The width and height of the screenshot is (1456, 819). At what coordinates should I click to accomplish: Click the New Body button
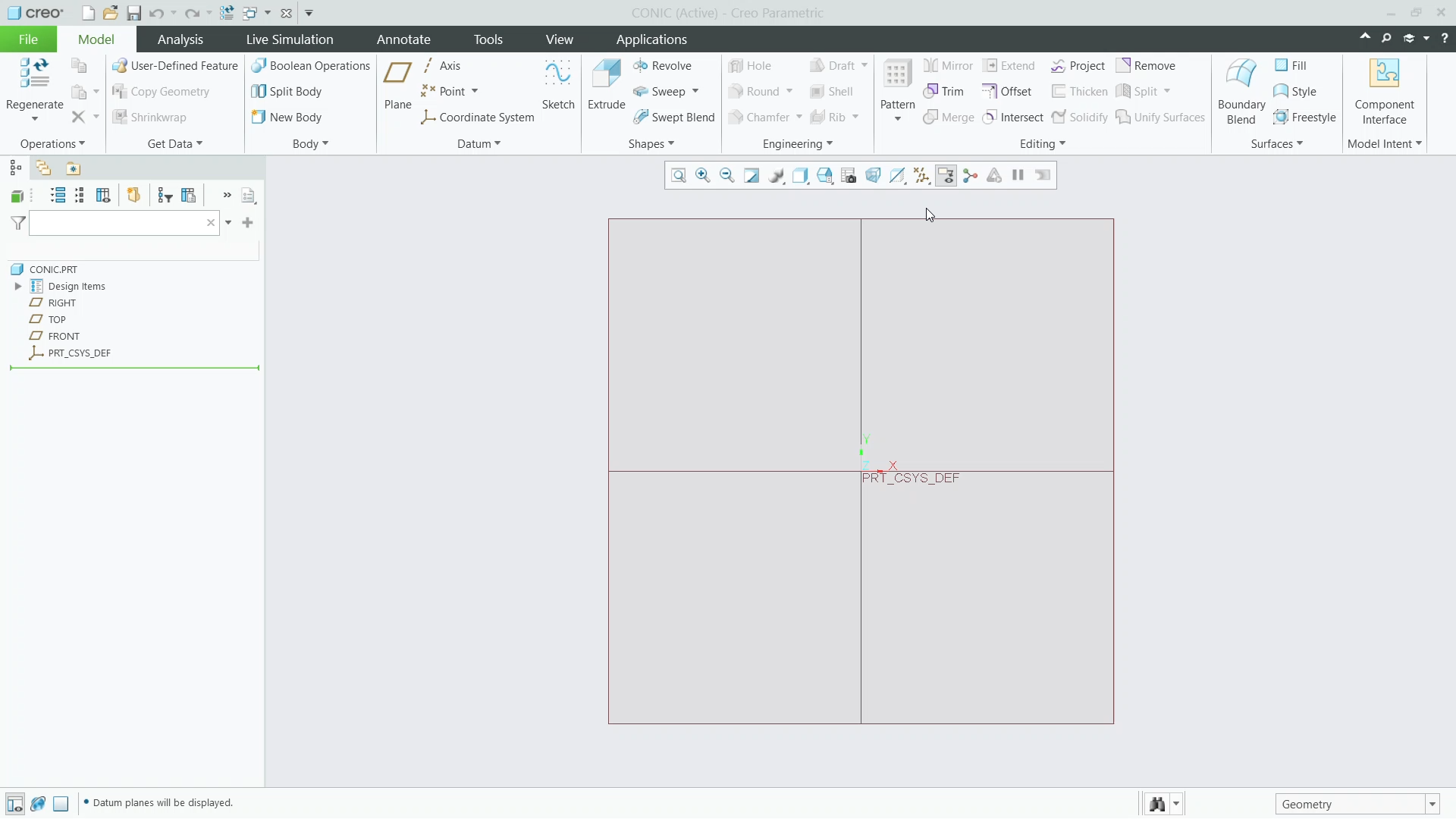[x=287, y=118]
